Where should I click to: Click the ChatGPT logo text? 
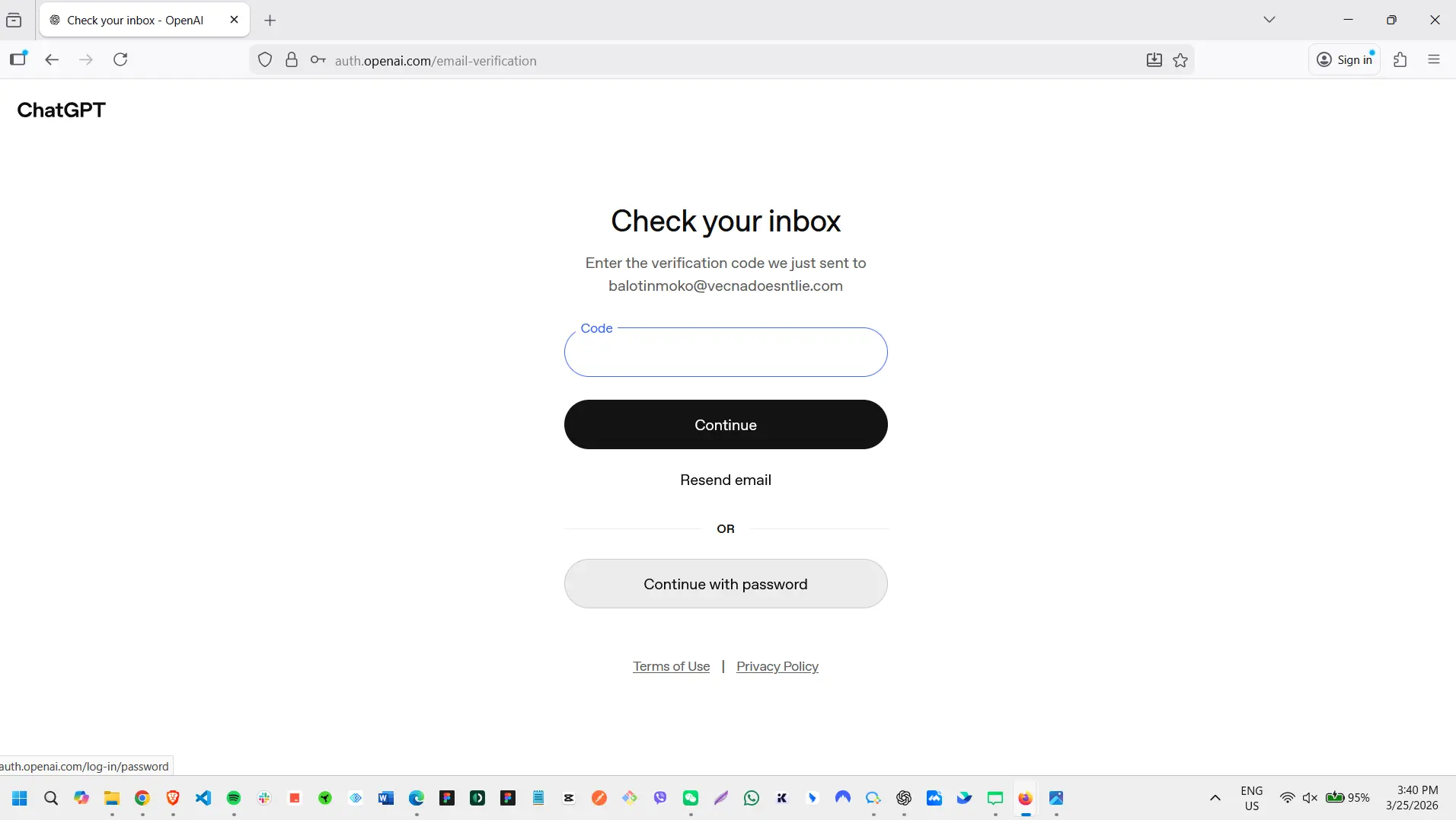coord(61,110)
